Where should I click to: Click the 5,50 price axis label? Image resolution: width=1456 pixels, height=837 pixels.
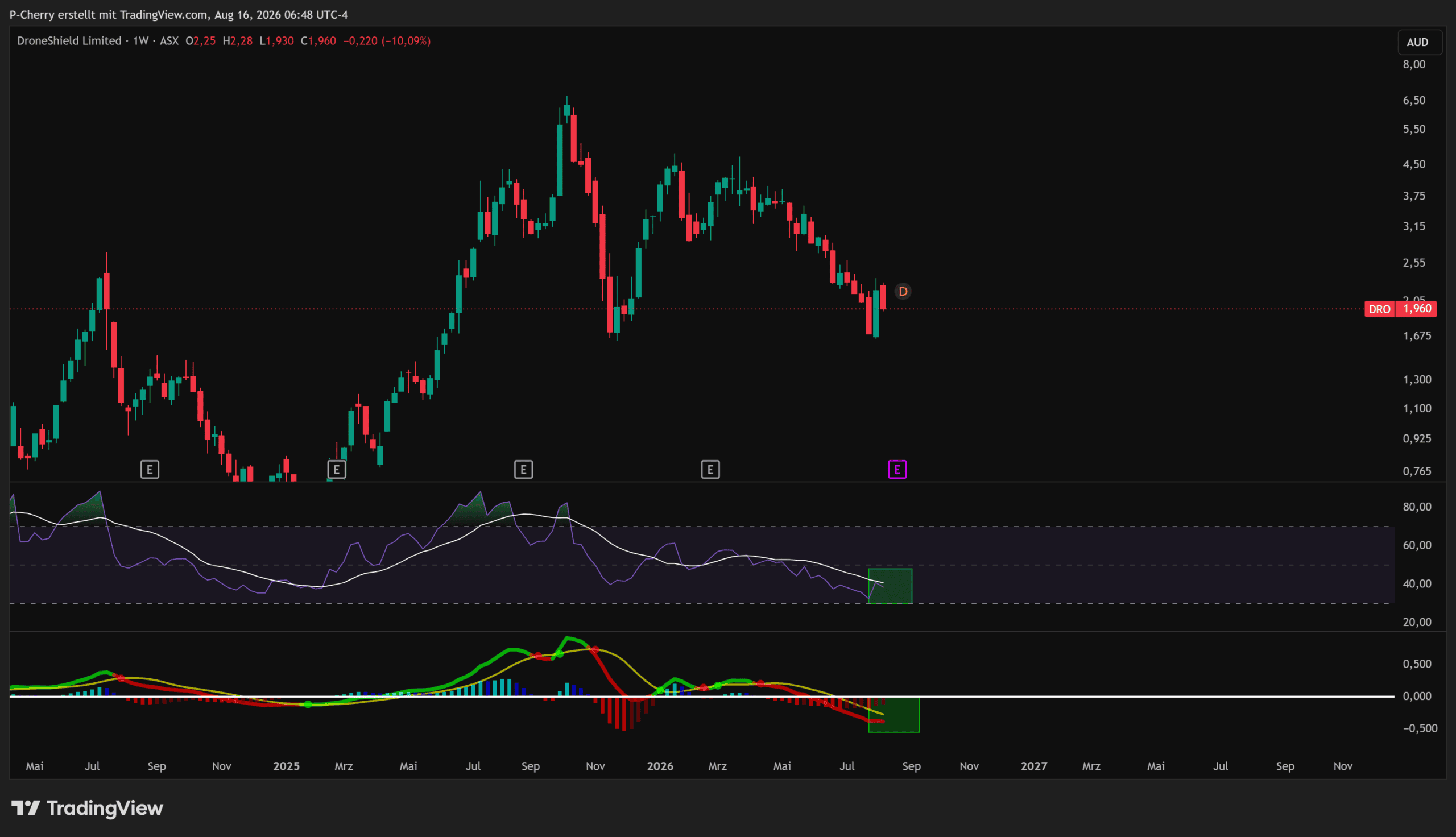[x=1414, y=129]
